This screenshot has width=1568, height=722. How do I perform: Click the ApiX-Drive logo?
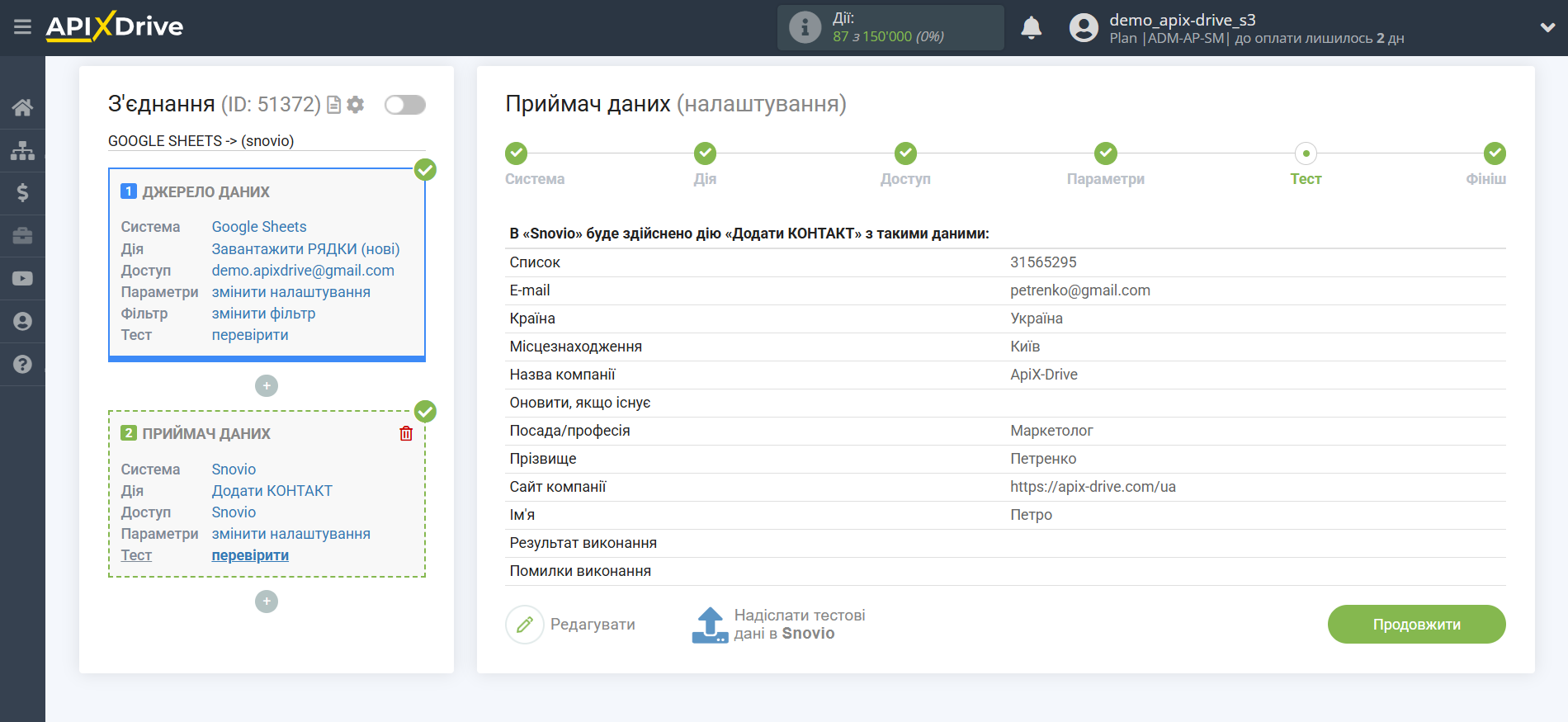[115, 26]
